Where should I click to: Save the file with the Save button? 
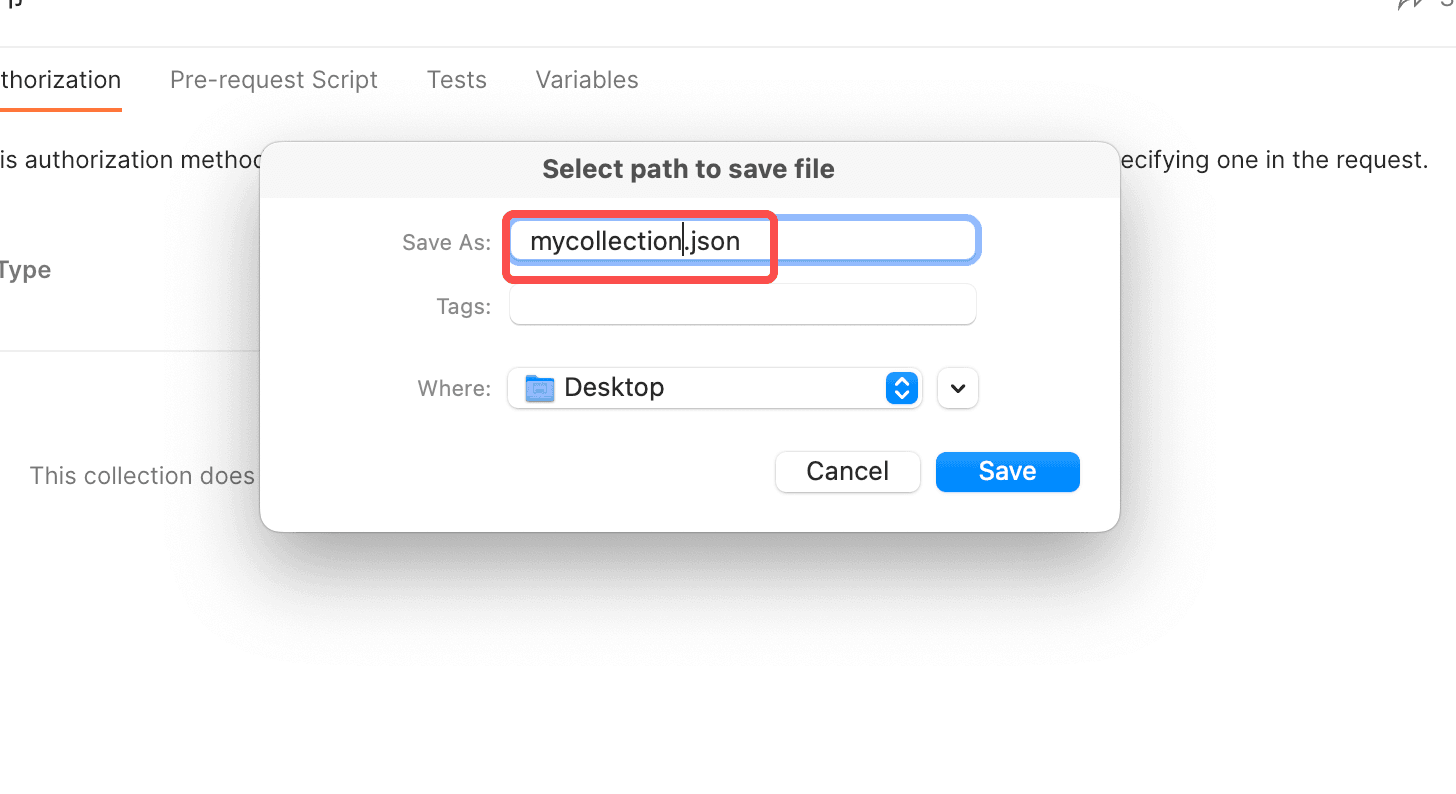1008,472
